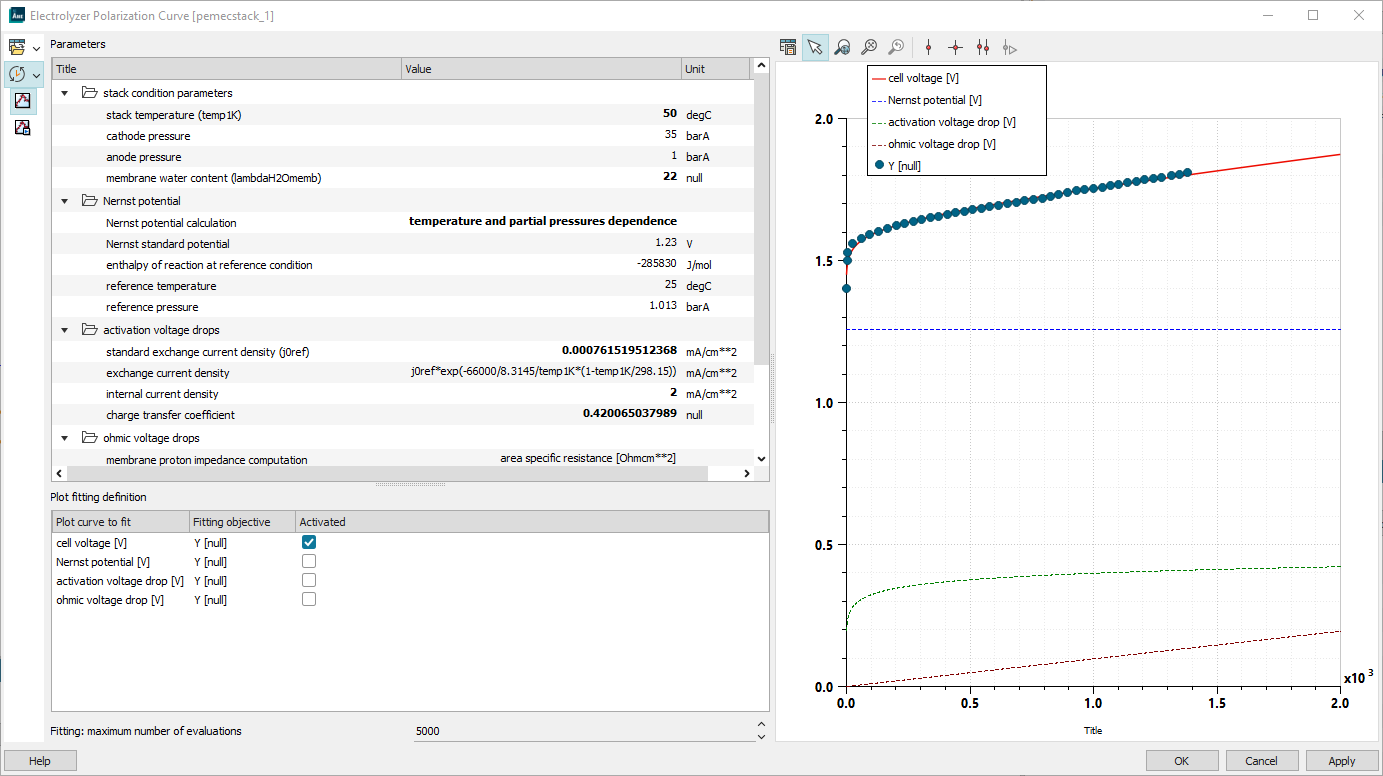This screenshot has width=1383, height=776.
Task: Enable fitting for Nernst potential [V]
Action: tap(309, 561)
